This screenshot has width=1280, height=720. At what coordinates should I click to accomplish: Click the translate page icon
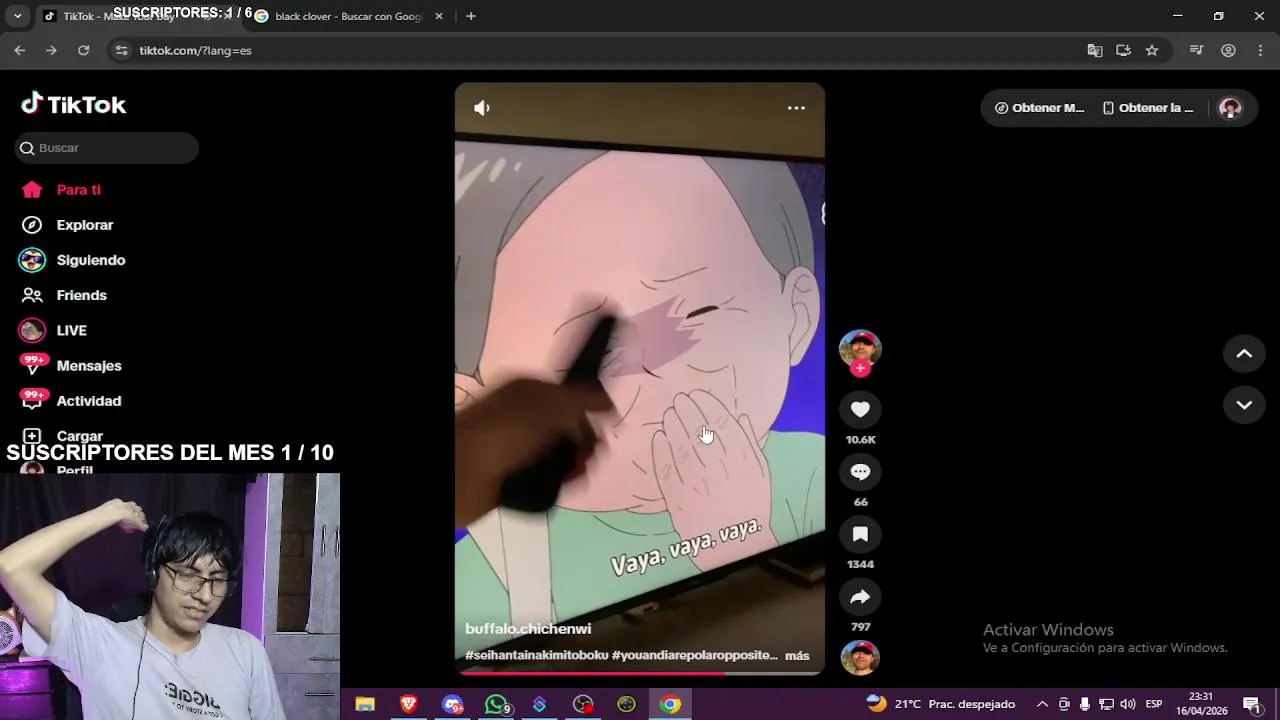point(1094,50)
